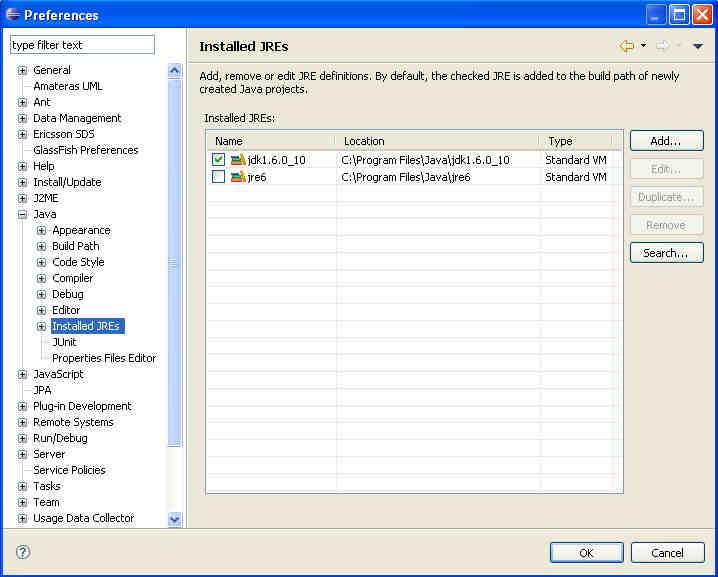Screen dimensions: 718x577
Task: Click the Edit... button
Action: (x=667, y=169)
